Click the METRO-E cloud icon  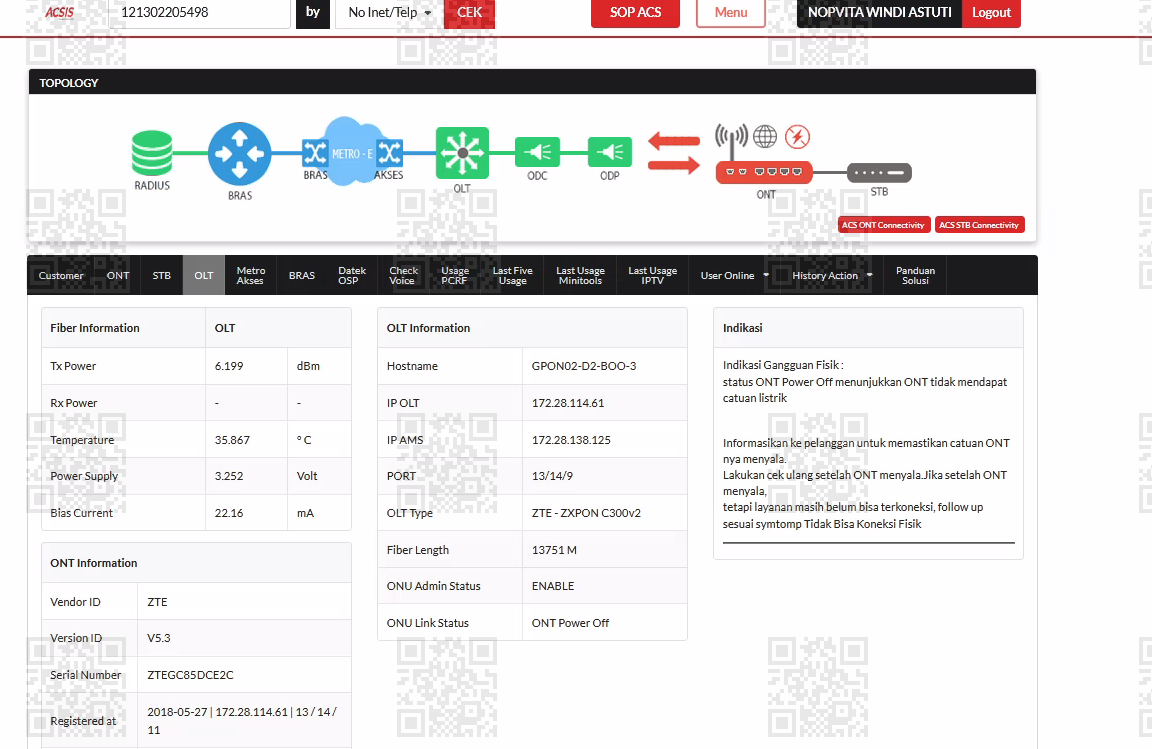click(352, 151)
